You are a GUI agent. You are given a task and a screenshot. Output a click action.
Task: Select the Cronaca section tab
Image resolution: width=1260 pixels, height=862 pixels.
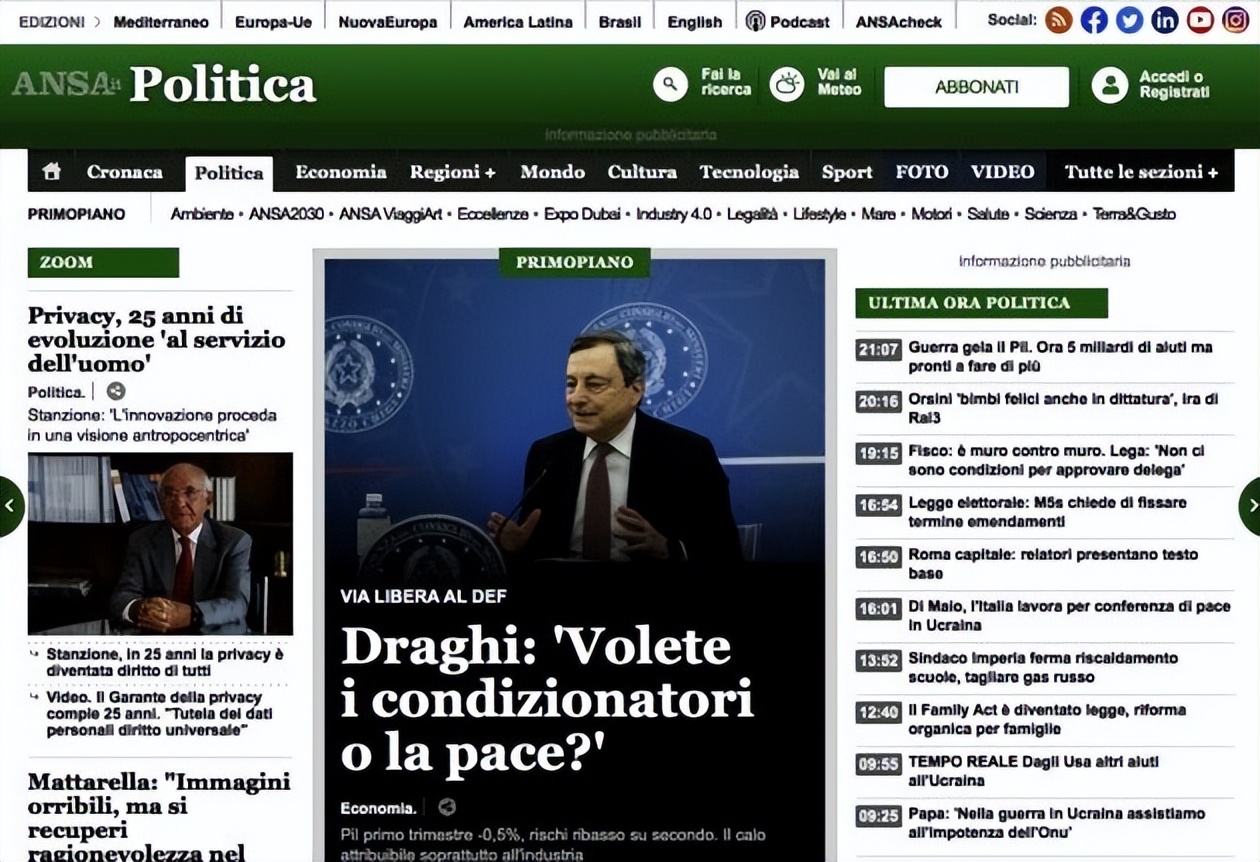coord(125,172)
